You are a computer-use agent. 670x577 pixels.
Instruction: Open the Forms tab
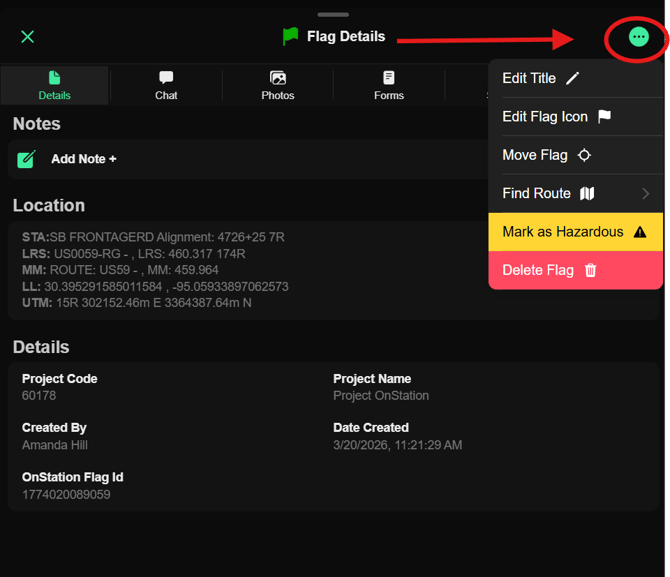tap(389, 85)
